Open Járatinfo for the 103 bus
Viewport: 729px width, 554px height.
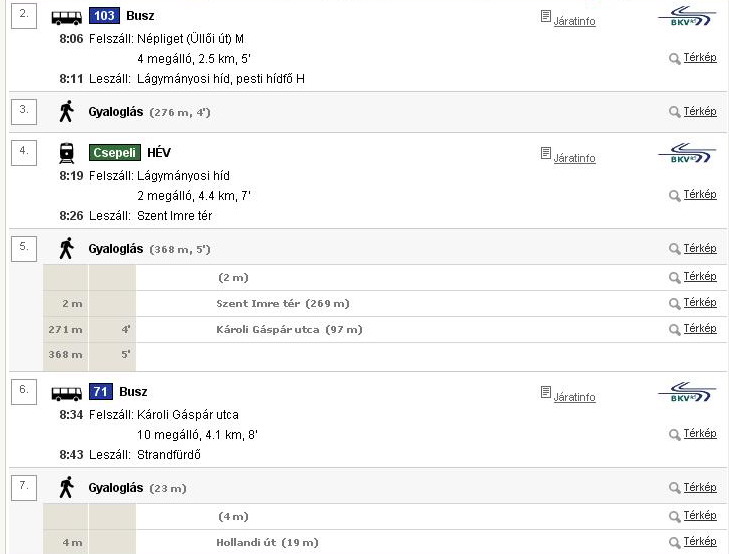574,21
